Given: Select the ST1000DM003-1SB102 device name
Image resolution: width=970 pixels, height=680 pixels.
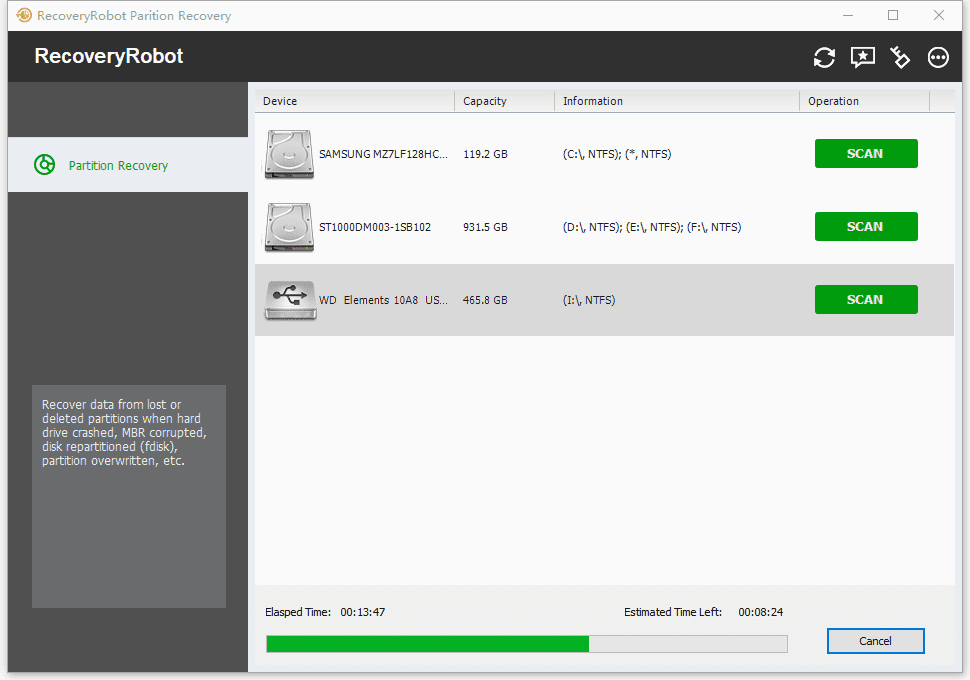Looking at the screenshot, I should point(375,227).
